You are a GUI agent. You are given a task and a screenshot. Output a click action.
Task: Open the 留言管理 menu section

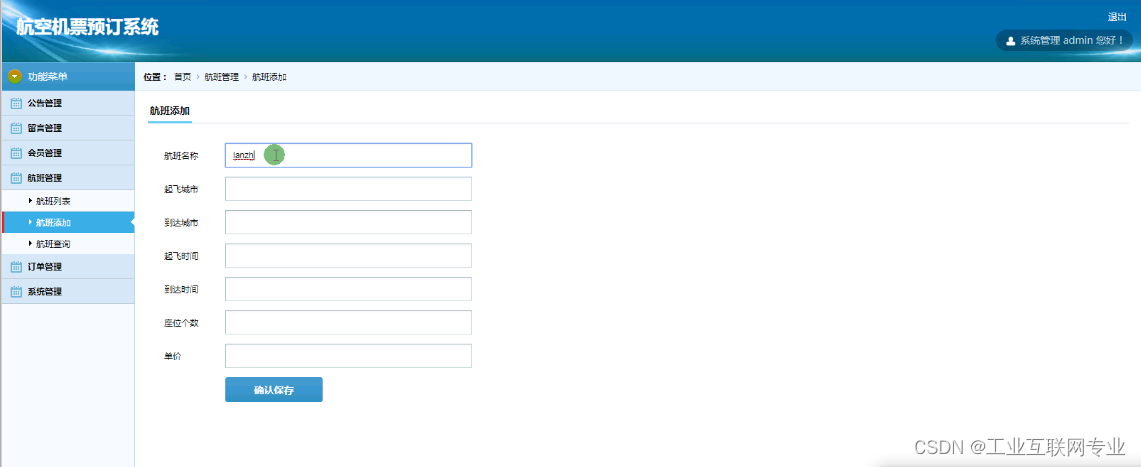(x=68, y=128)
